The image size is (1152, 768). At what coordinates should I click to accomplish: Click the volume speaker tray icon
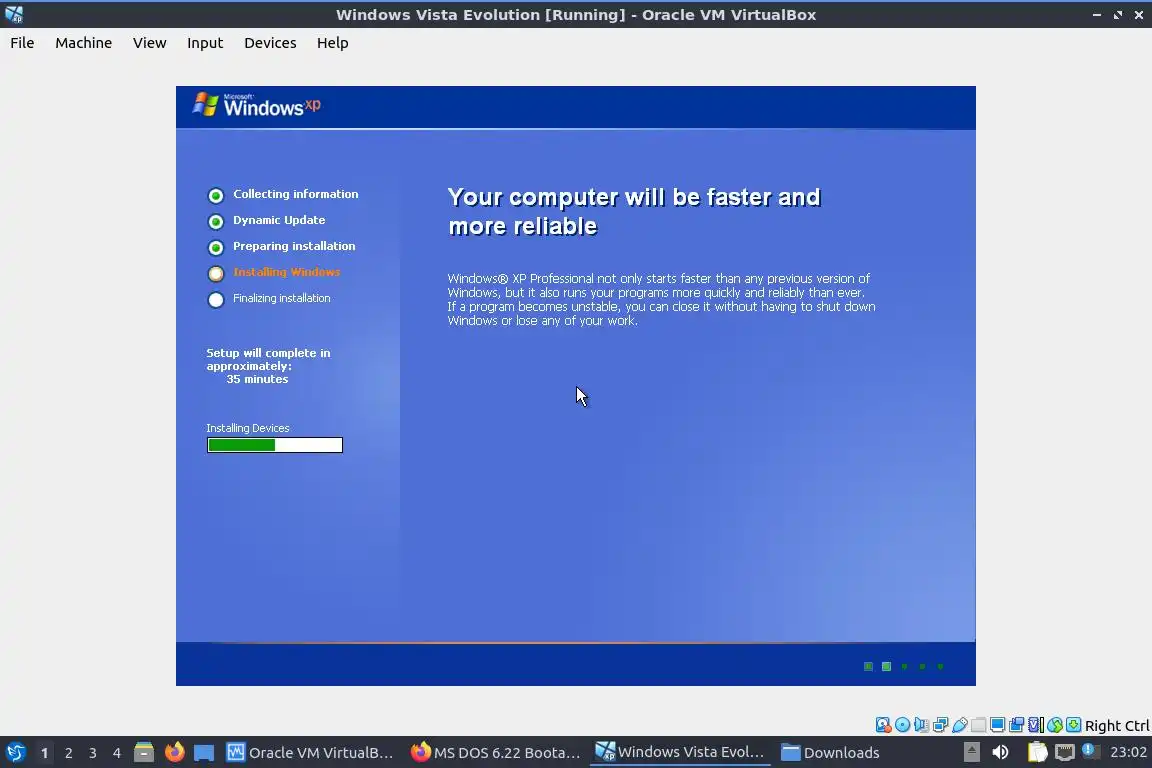coord(1000,752)
